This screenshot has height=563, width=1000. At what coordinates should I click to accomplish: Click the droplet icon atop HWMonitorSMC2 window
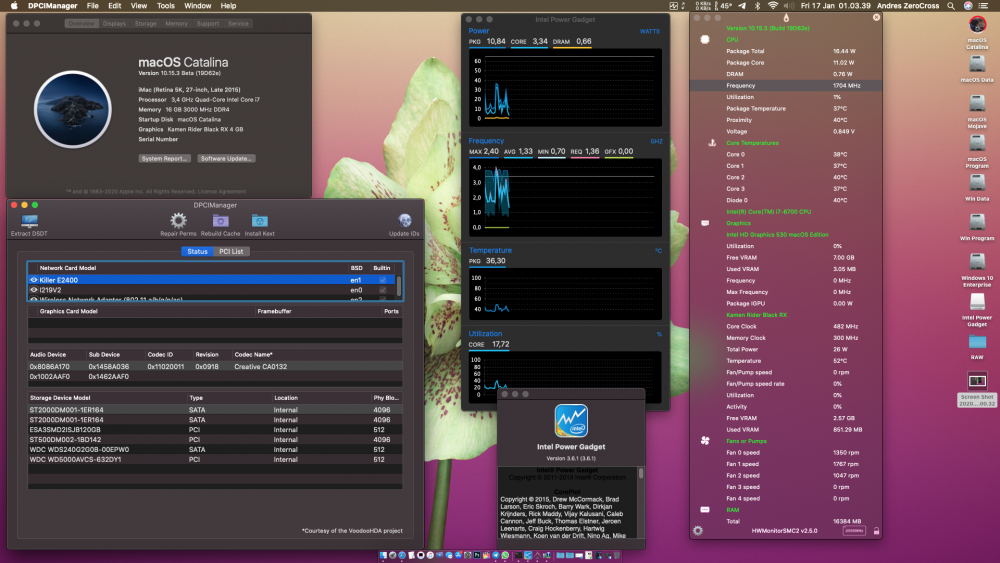tap(786, 17)
